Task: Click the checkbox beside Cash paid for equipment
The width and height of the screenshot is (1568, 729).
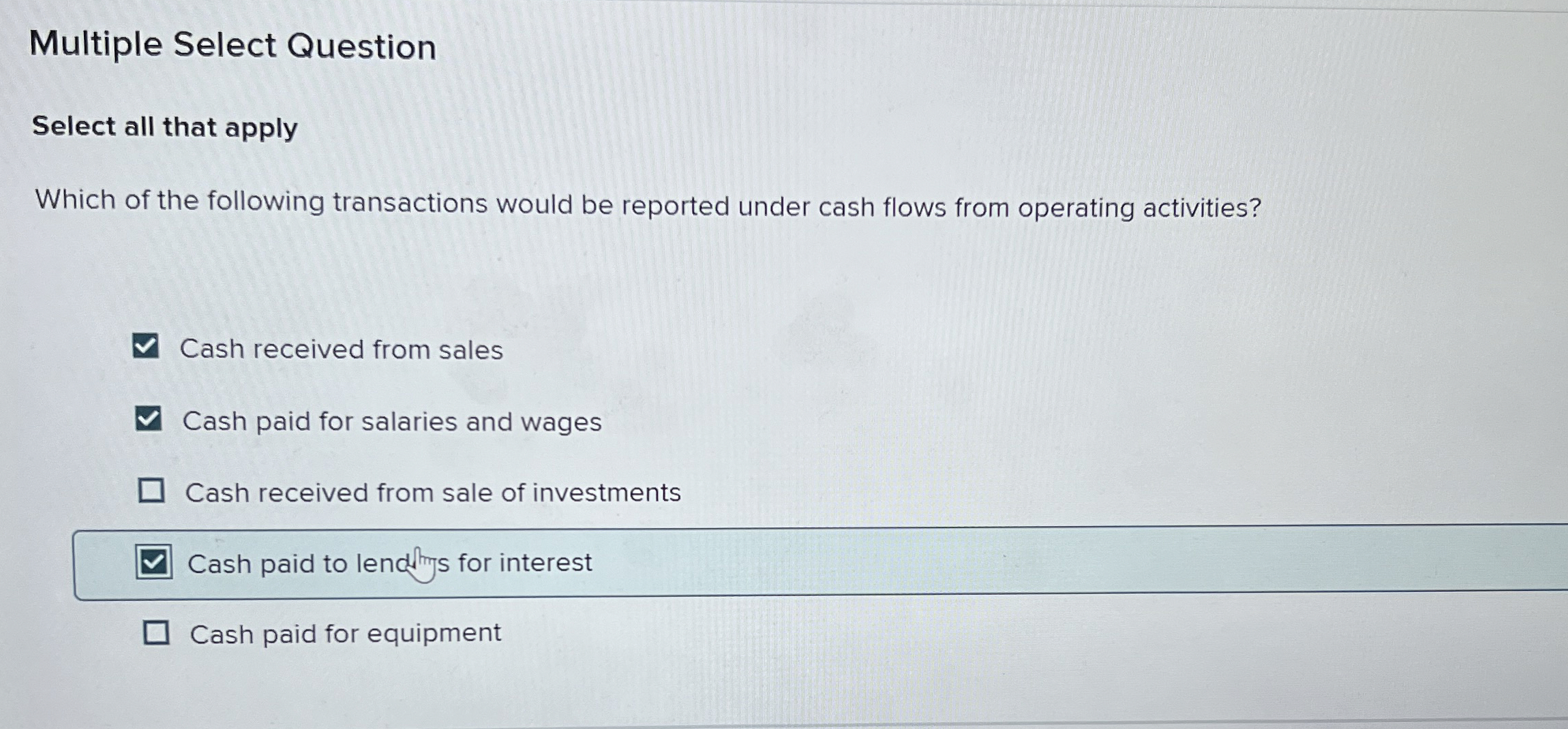Action: pos(157,633)
